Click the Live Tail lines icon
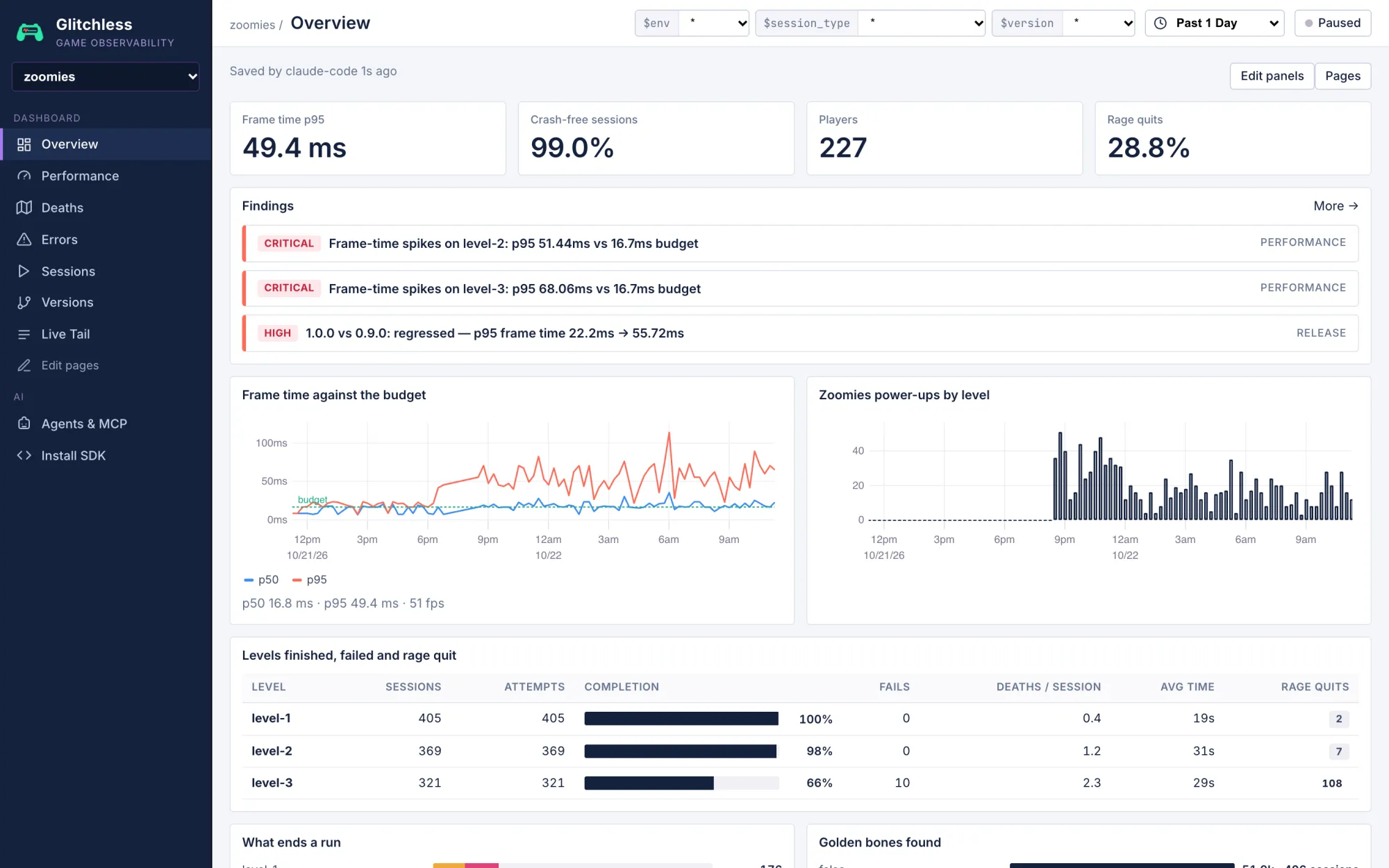This screenshot has width=1389, height=868. tap(24, 335)
